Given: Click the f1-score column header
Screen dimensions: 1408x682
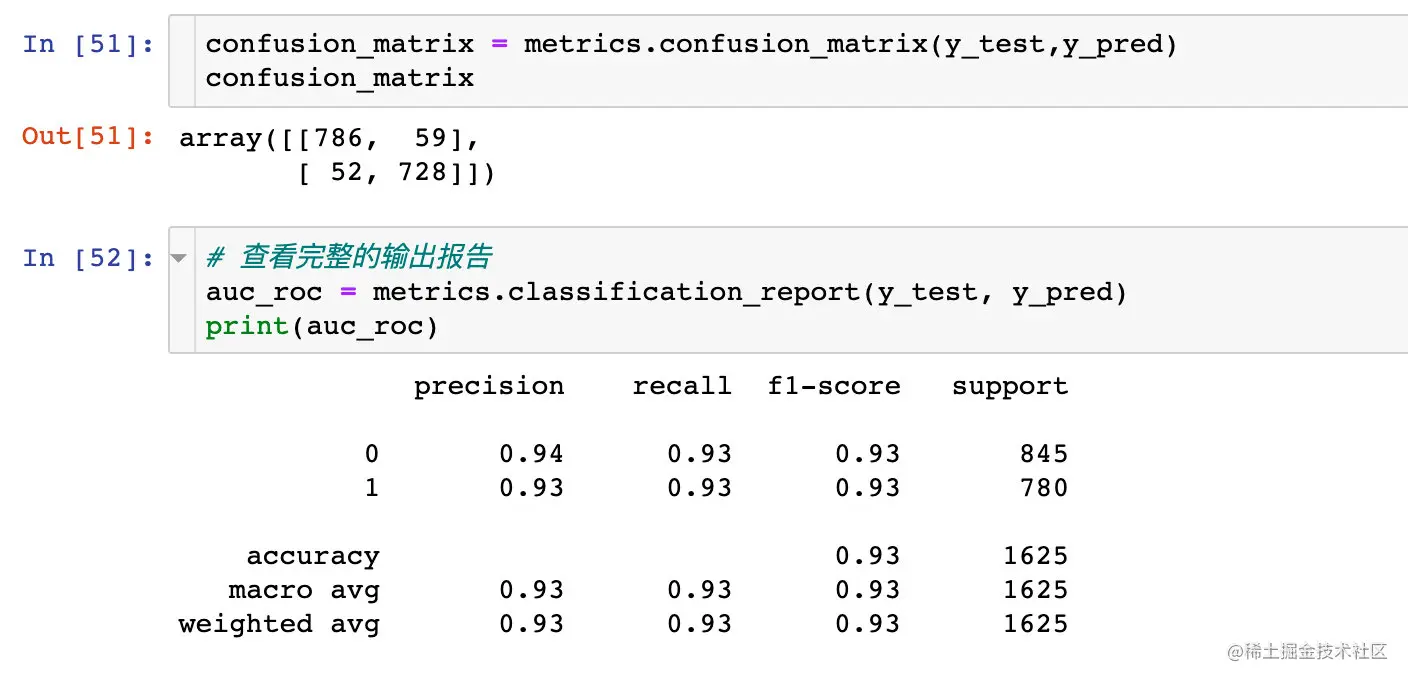Looking at the screenshot, I should point(834,386).
